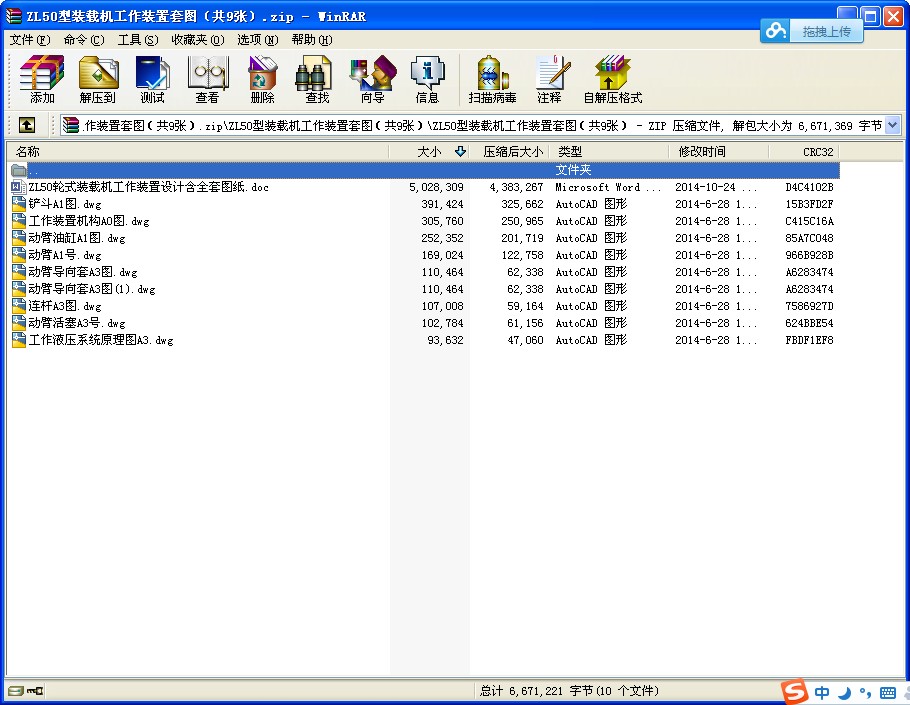Open the 文件(F) menu

[x=29, y=40]
